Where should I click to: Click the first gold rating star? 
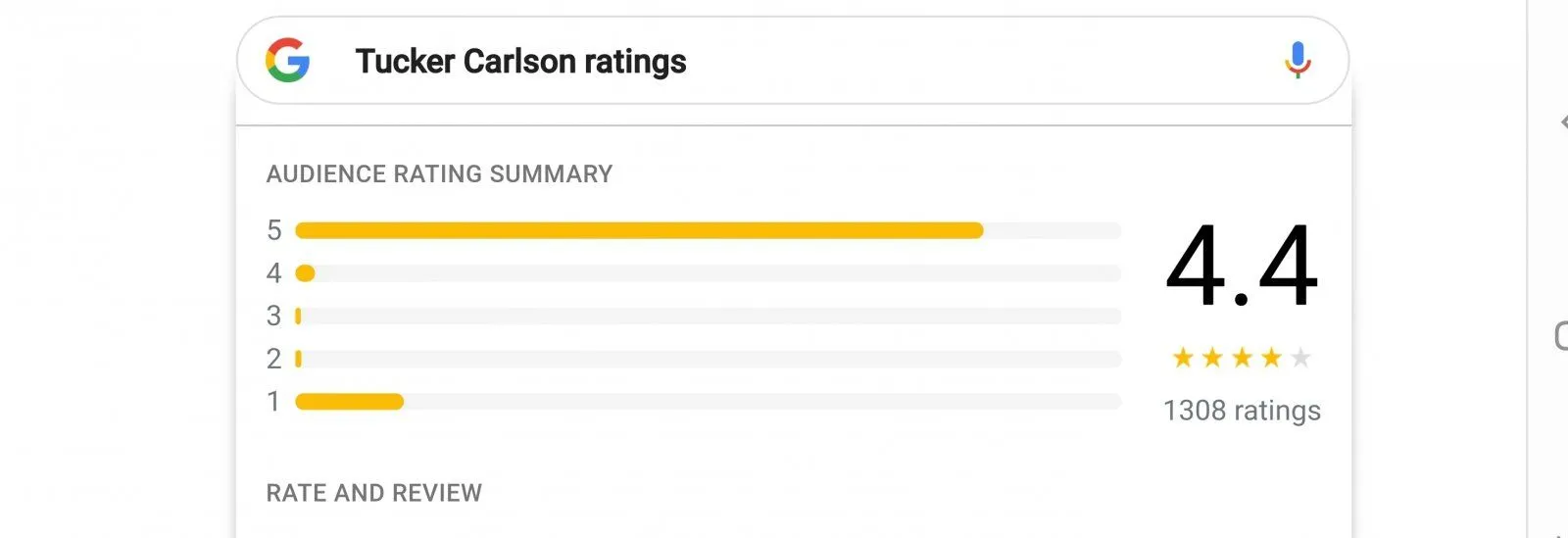click(x=1183, y=358)
